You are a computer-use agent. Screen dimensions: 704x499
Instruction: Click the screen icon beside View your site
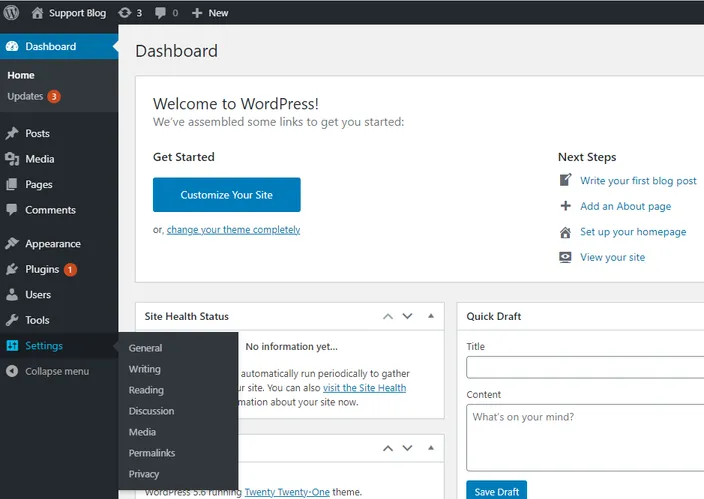(x=565, y=257)
